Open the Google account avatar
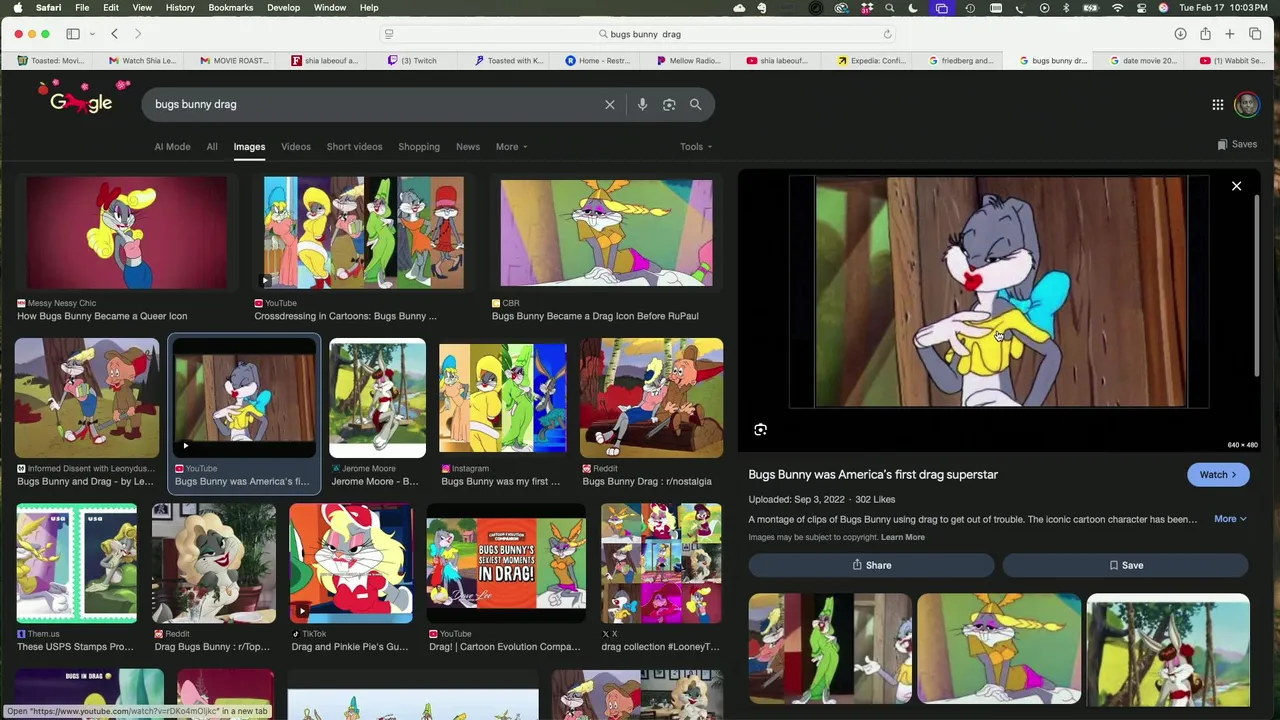The image size is (1280, 720). 1247,104
